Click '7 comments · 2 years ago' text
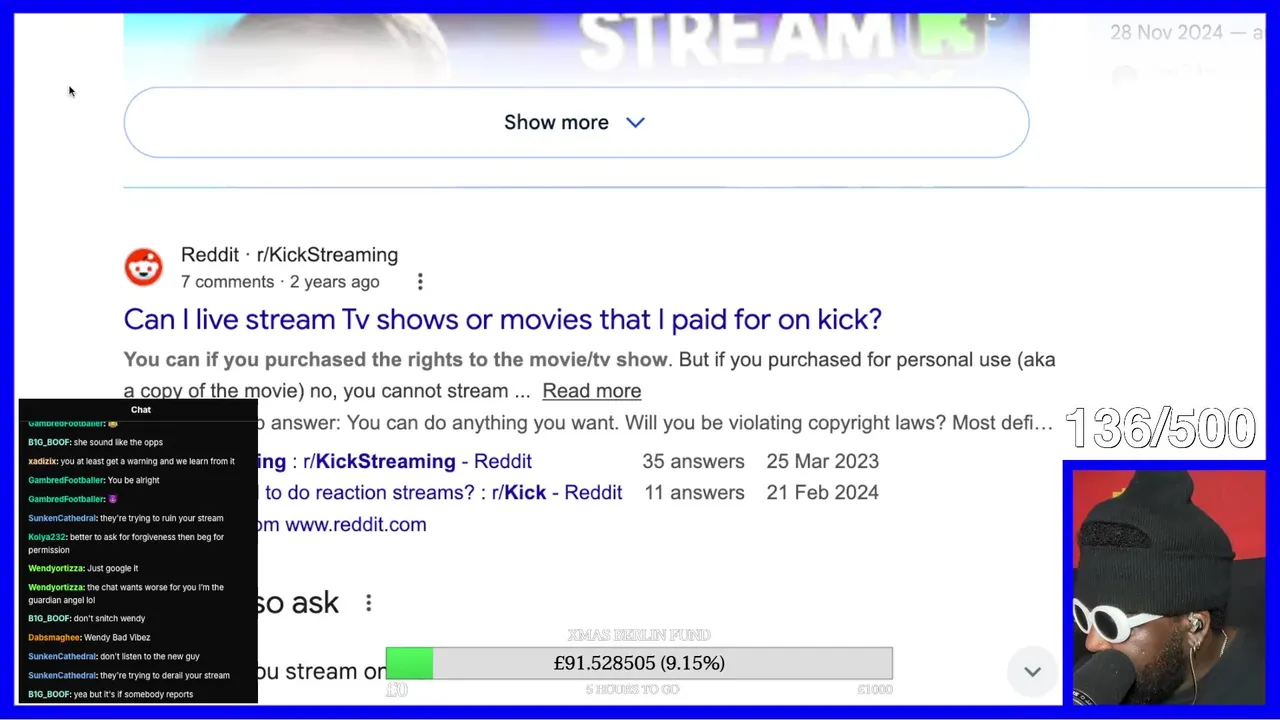 click(280, 282)
